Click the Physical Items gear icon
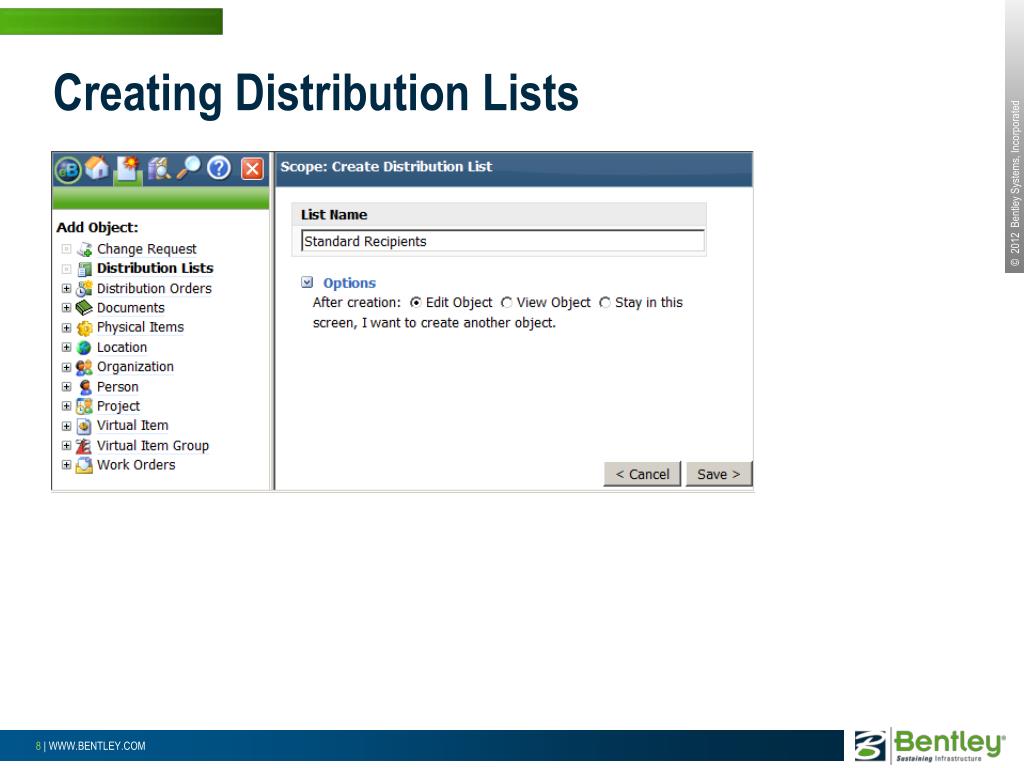This screenshot has width=1024, height=768. pyautogui.click(x=84, y=328)
